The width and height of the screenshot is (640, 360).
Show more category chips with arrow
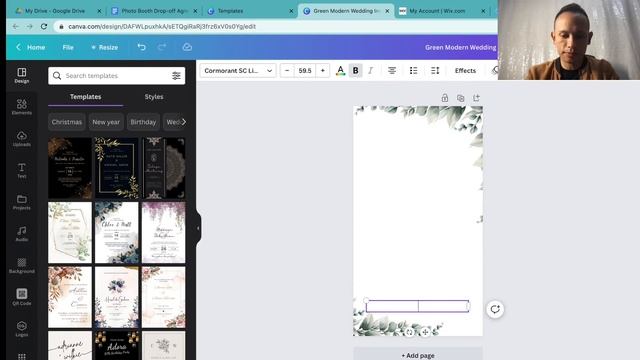tap(184, 122)
